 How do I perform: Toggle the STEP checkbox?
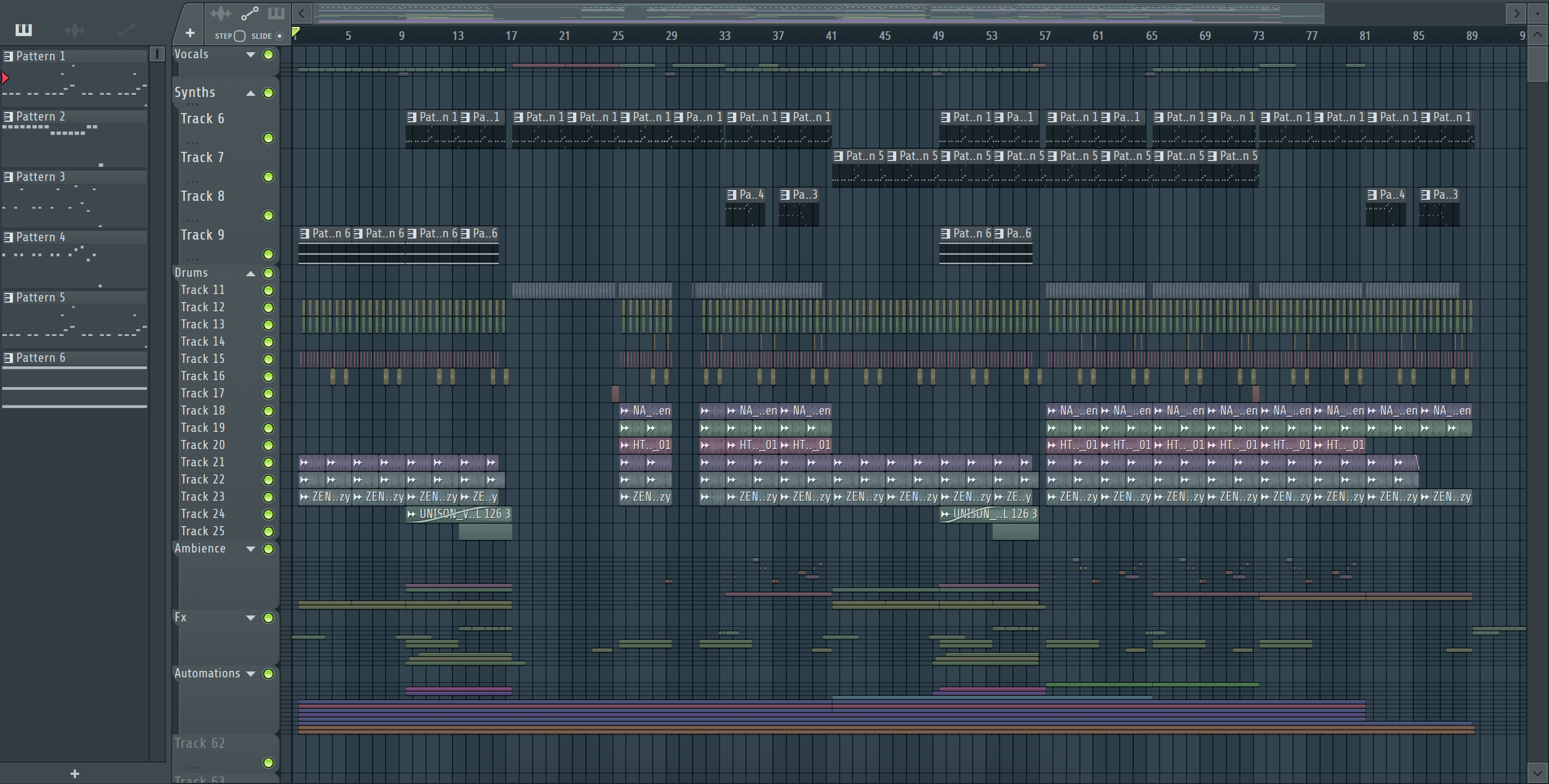click(239, 36)
